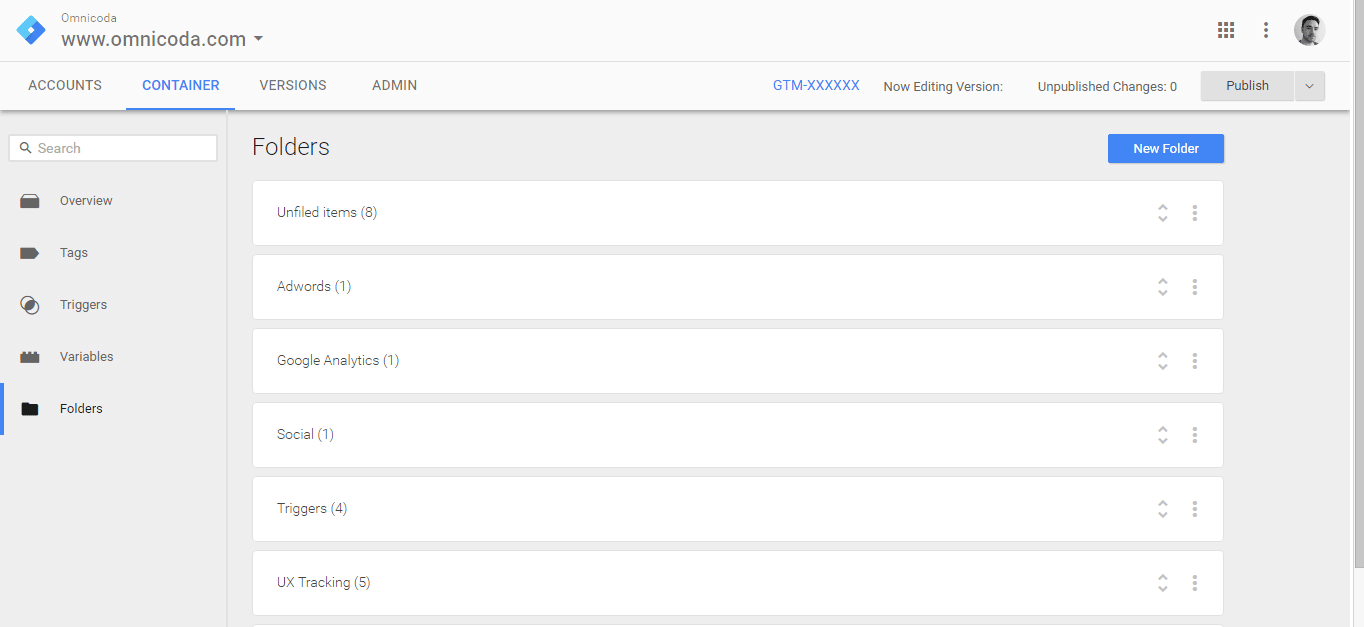This screenshot has height=627, width=1364.
Task: Select the Tags icon in the sidebar
Action: (30, 252)
